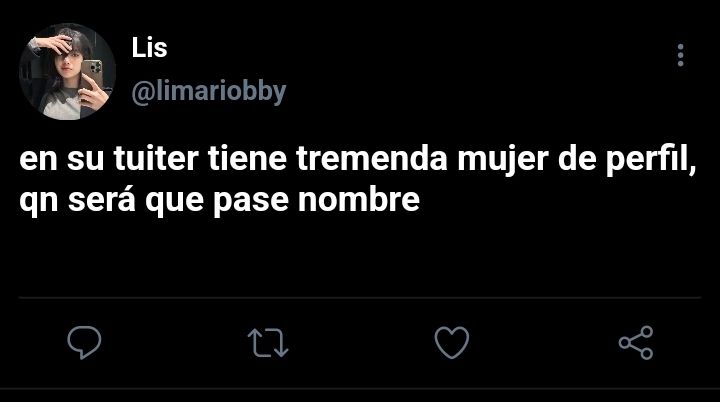Open the @limariobby handle link
Image resolution: width=720 pixels, height=402 pixels.
(x=209, y=92)
